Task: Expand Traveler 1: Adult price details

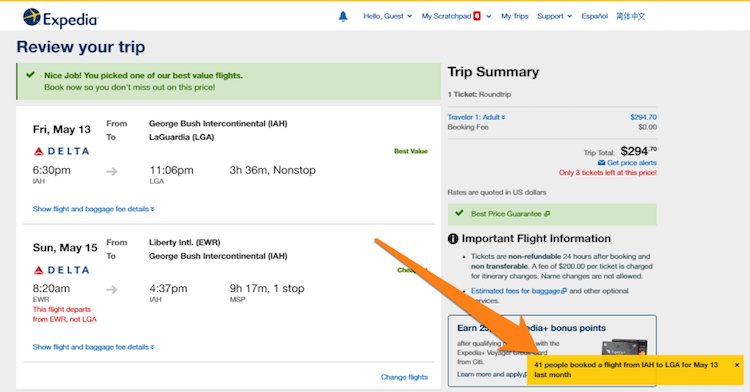Action: [x=476, y=117]
